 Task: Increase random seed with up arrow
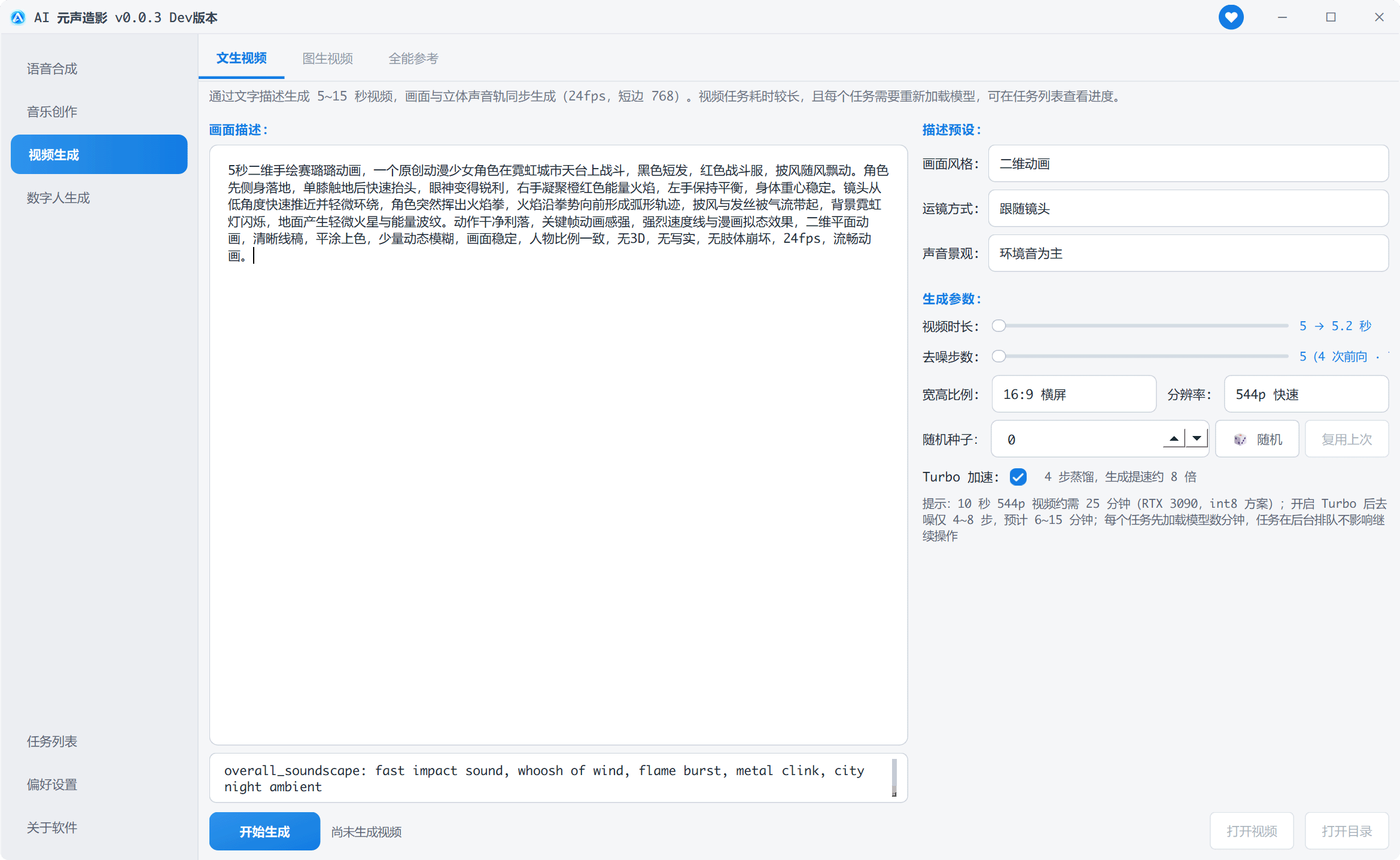(x=1174, y=439)
